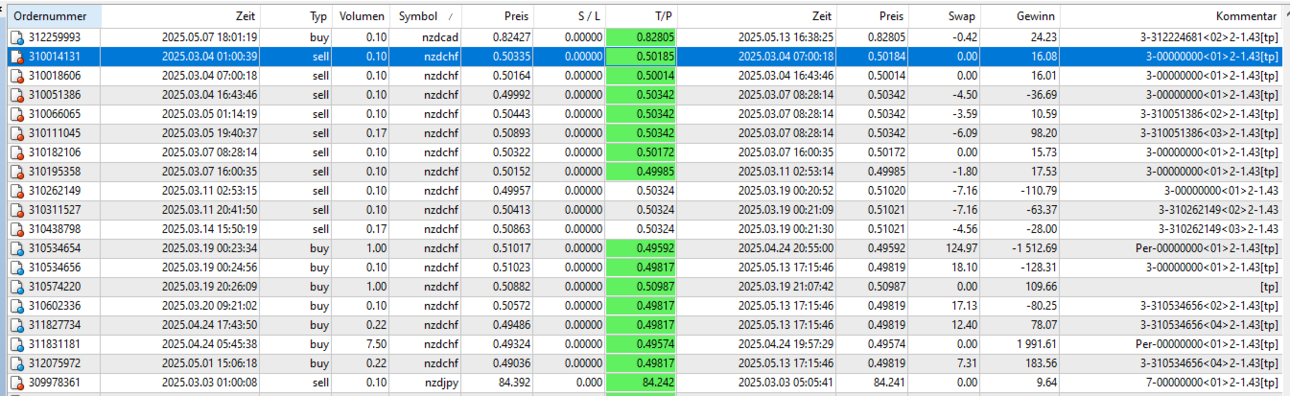Sort by the S / L column header
1290x396 pixels.
[570, 17]
